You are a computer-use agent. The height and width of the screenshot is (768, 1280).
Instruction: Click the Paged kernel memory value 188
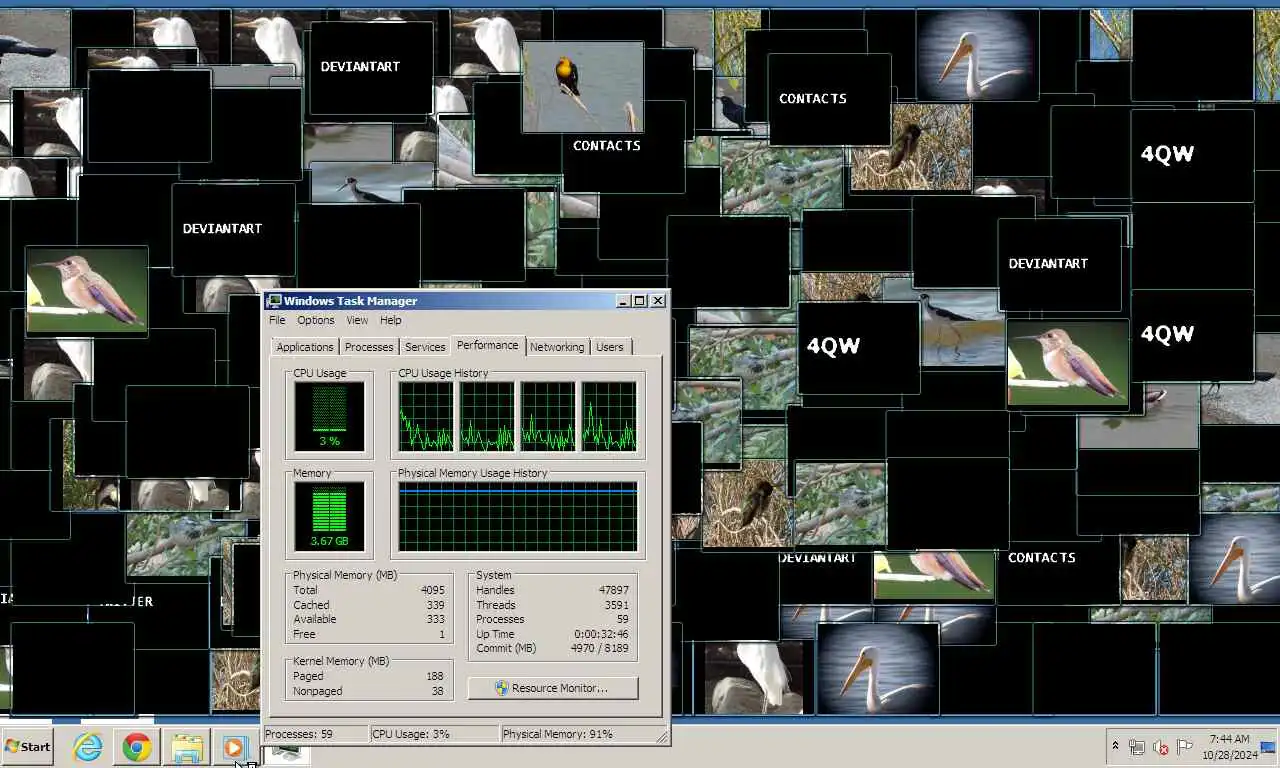tap(435, 676)
